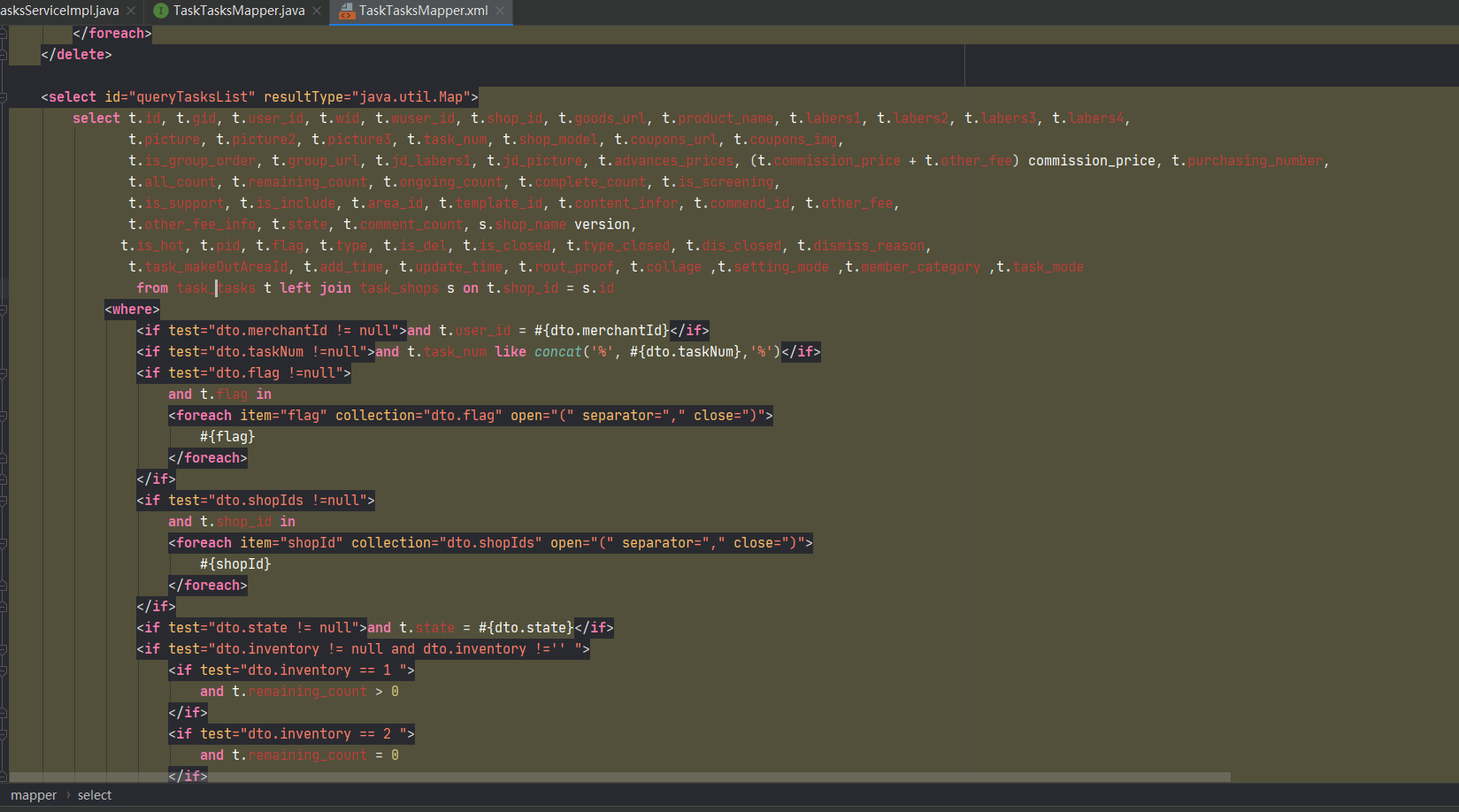
Task: Close the TaskTasksMapper.xml tab
Action: point(500,11)
